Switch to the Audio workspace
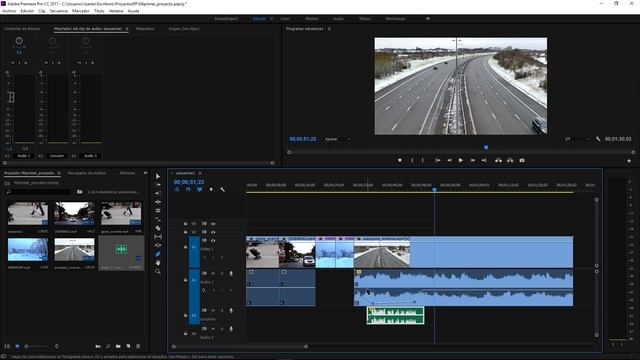 coord(338,19)
